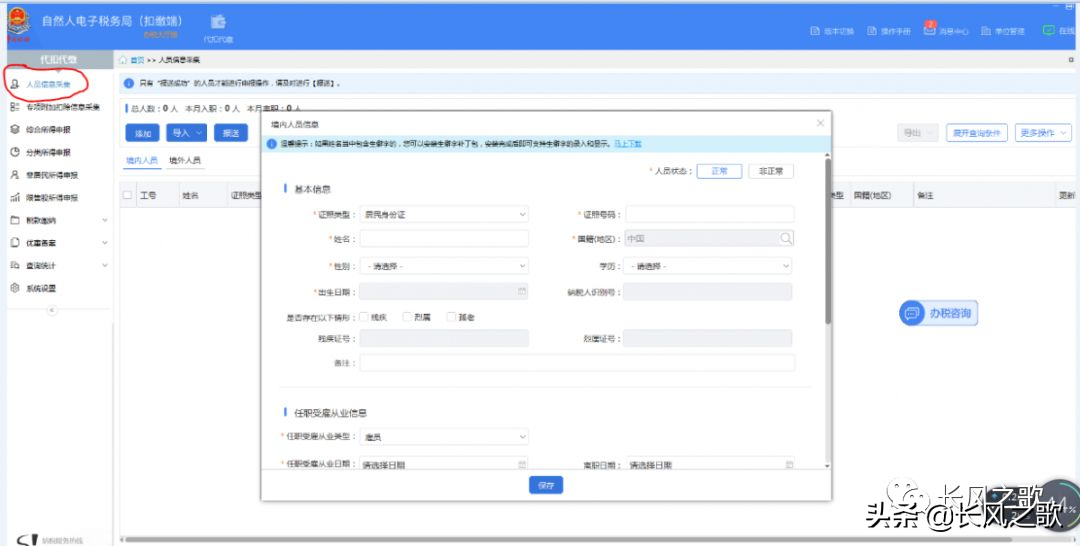Select the 分类所得申报 pie-chart icon in sidebar

point(15,152)
